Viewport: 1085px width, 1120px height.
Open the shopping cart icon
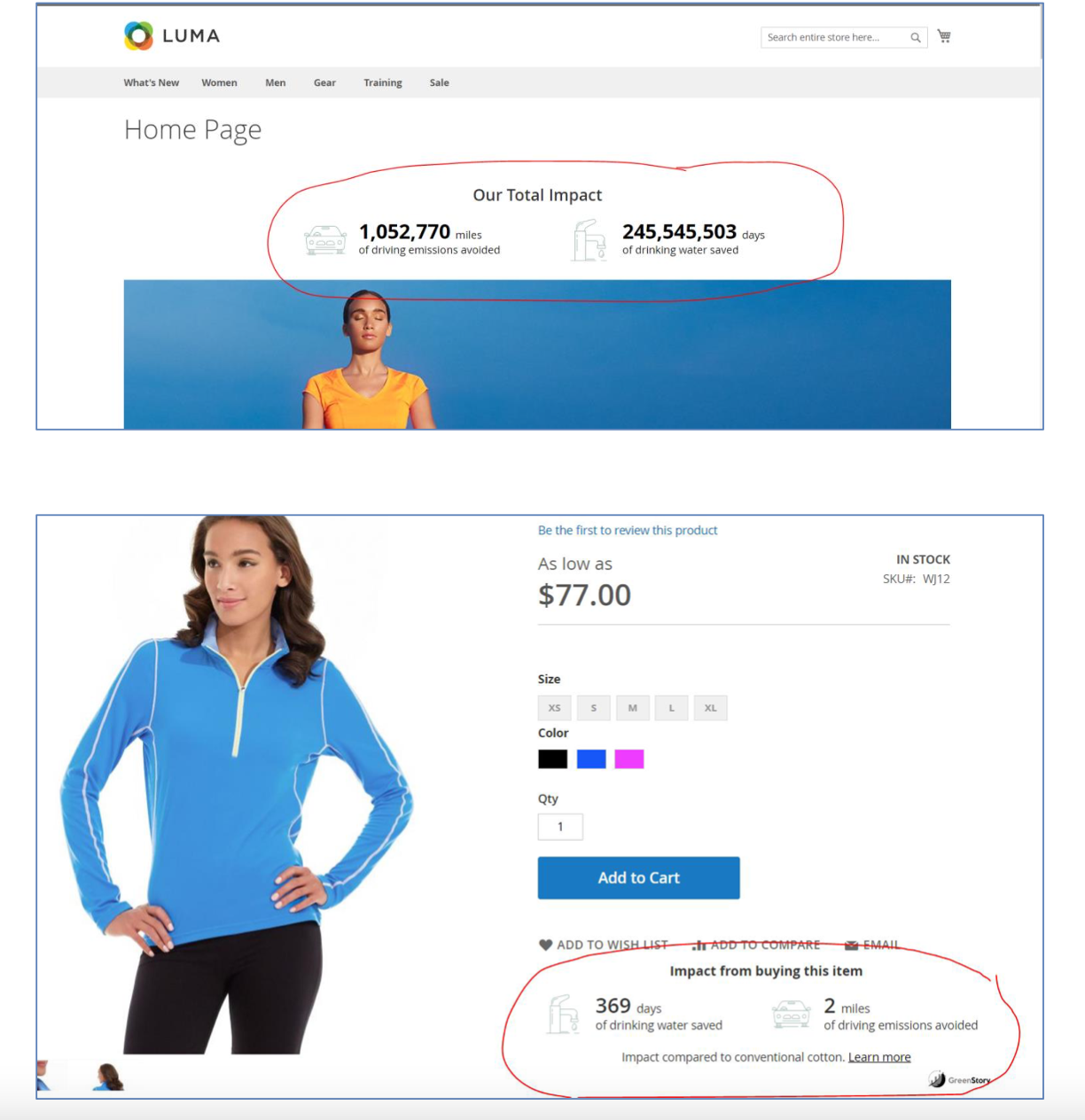(x=944, y=36)
